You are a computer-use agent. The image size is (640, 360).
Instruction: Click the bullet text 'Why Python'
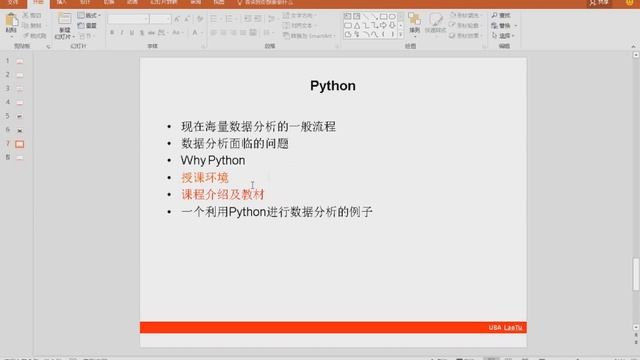click(x=213, y=160)
